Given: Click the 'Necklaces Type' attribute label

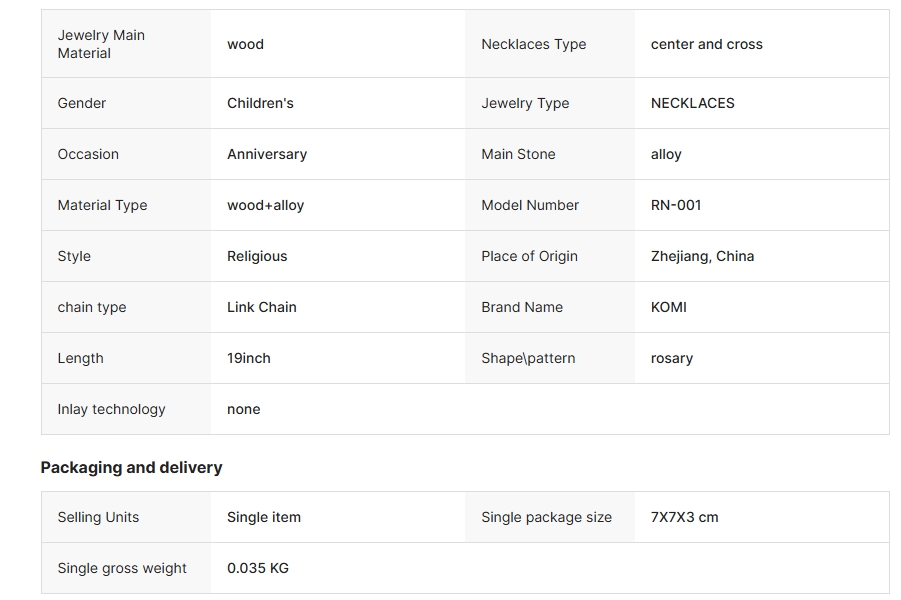Looking at the screenshot, I should (533, 44).
